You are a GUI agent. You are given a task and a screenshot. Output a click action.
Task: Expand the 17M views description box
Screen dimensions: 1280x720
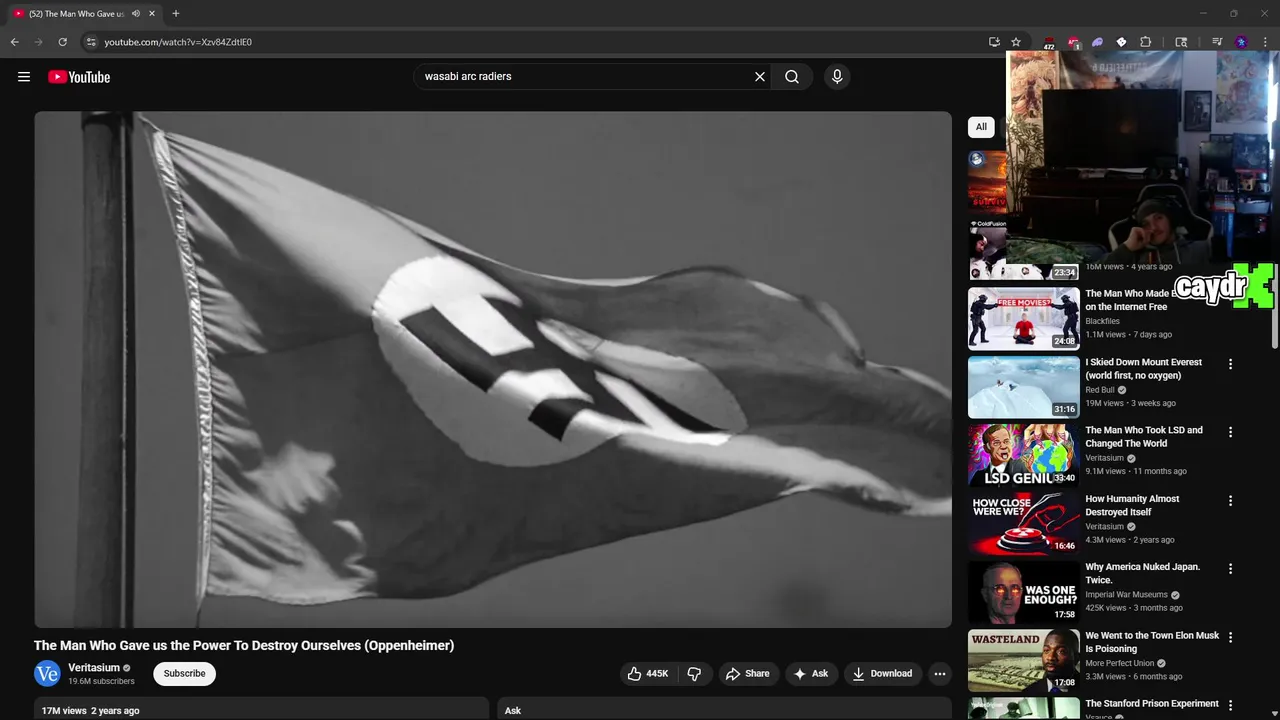261,709
